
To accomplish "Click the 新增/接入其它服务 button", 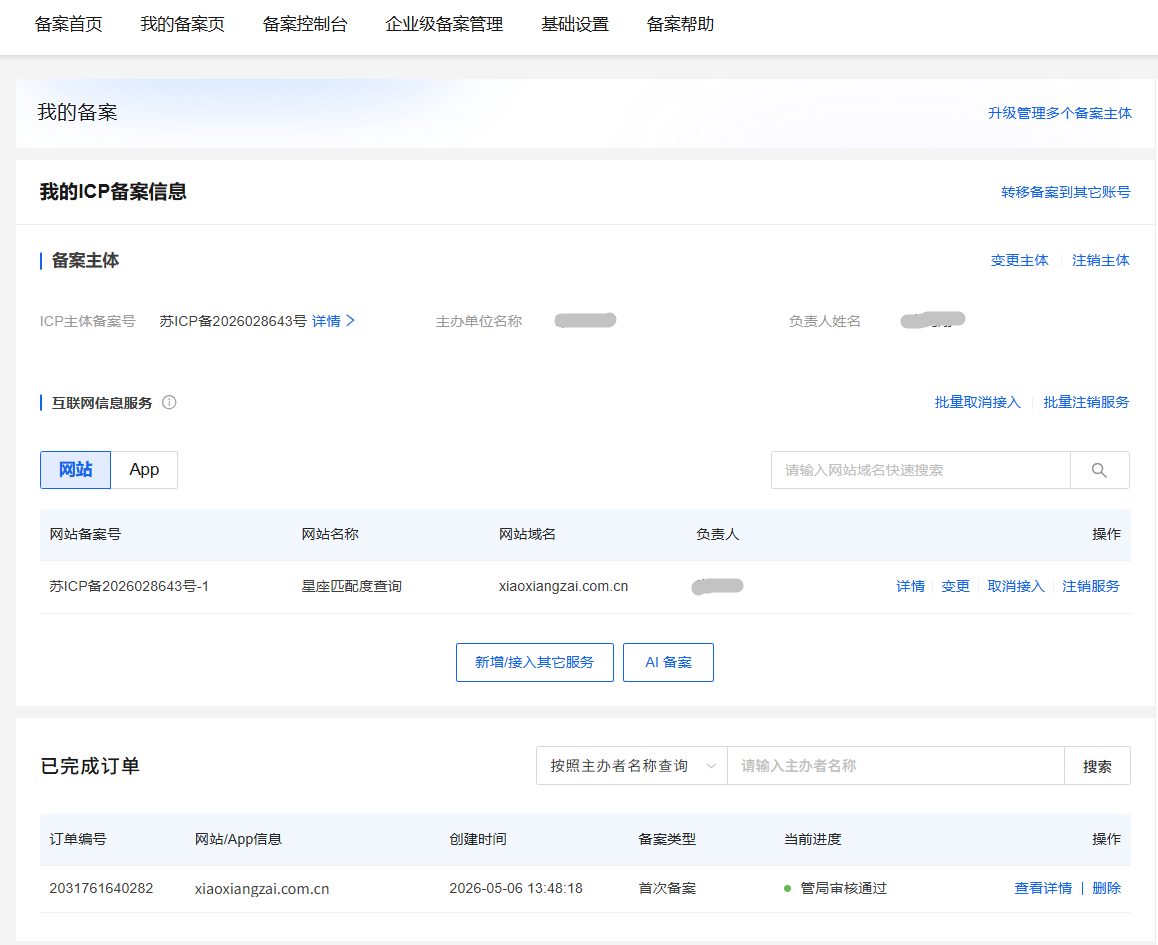I will (535, 662).
